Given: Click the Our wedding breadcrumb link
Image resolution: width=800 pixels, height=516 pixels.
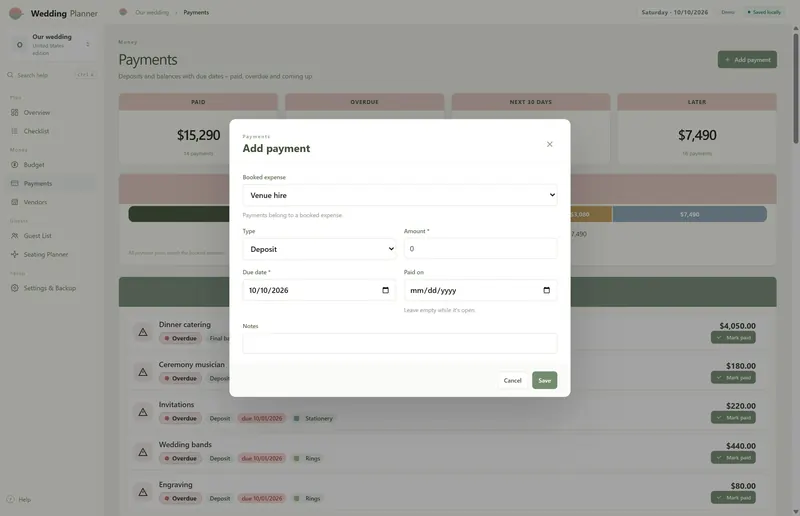Looking at the screenshot, I should [x=152, y=12].
